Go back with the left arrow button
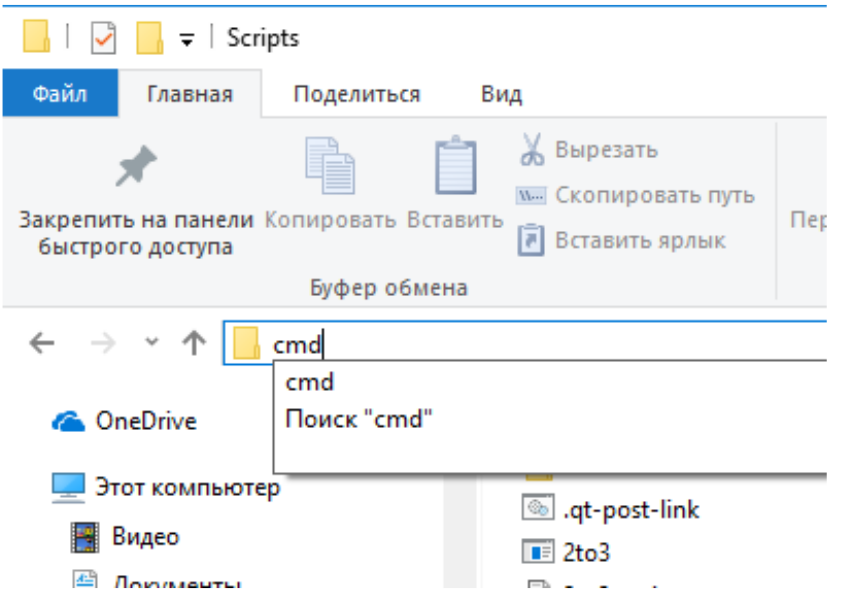The width and height of the screenshot is (864, 592). coord(41,344)
